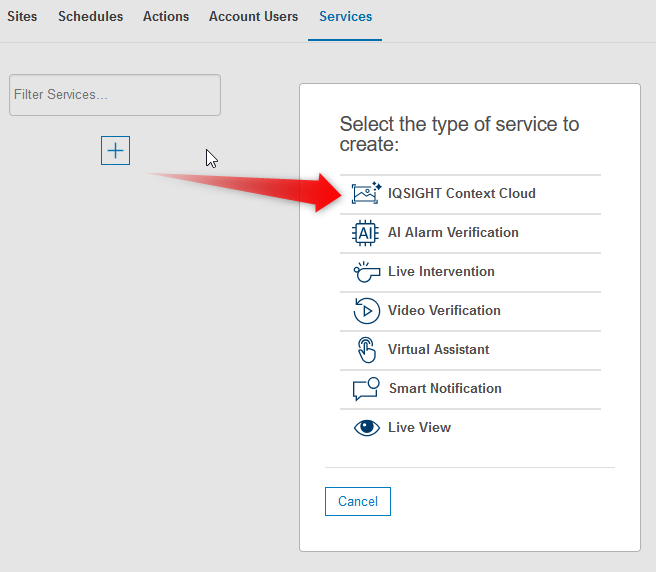The image size is (656, 572).
Task: Click the touch-hand icon for Virtual Assistant
Action: (x=366, y=350)
